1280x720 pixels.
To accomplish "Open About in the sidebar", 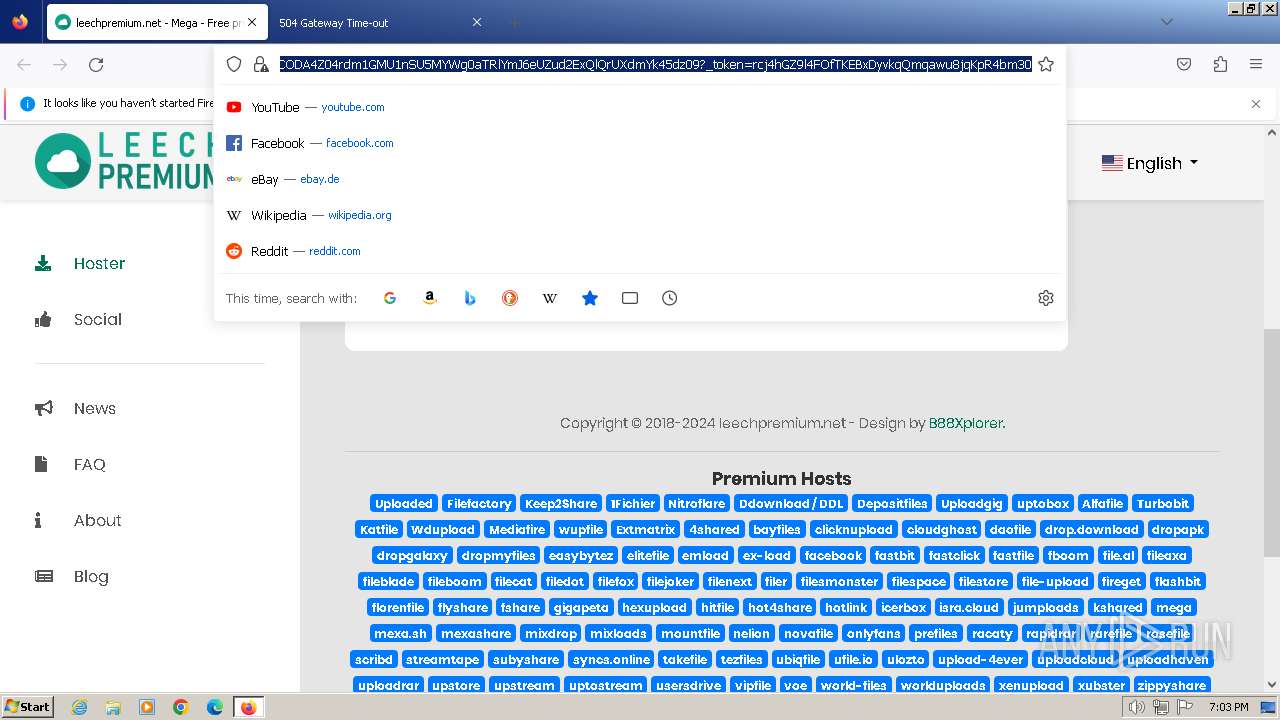I will [x=97, y=520].
